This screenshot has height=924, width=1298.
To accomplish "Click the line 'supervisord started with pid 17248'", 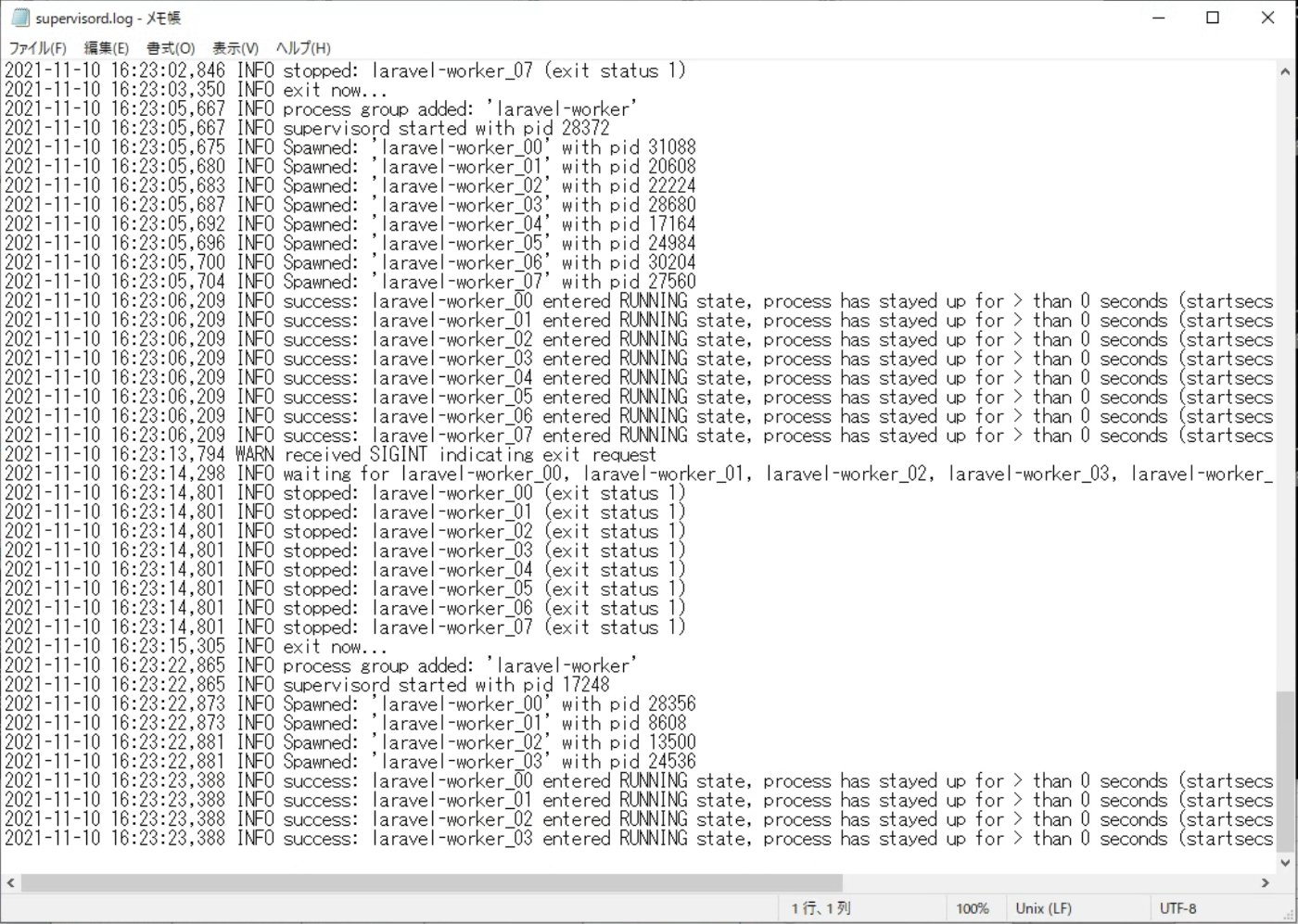I will 308,685.
